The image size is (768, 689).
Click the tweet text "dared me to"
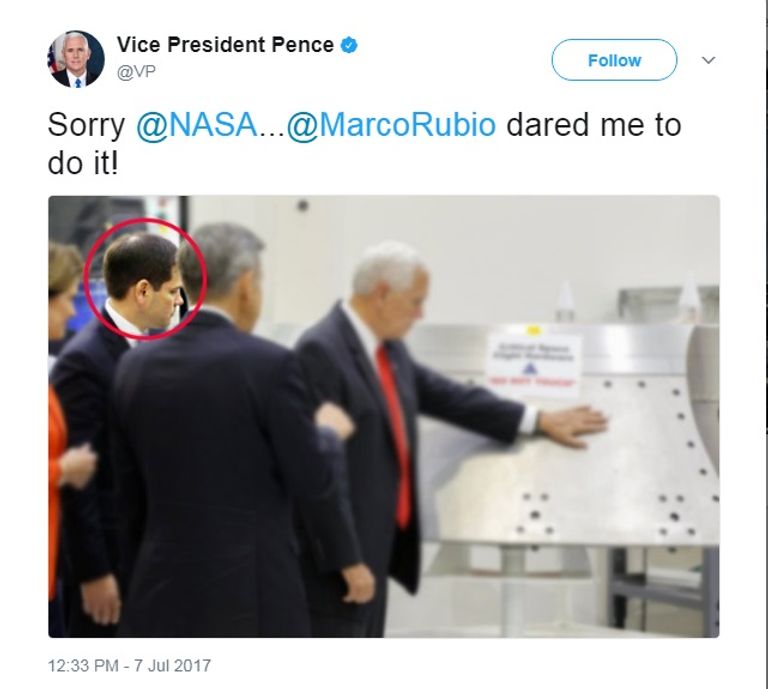tap(594, 124)
